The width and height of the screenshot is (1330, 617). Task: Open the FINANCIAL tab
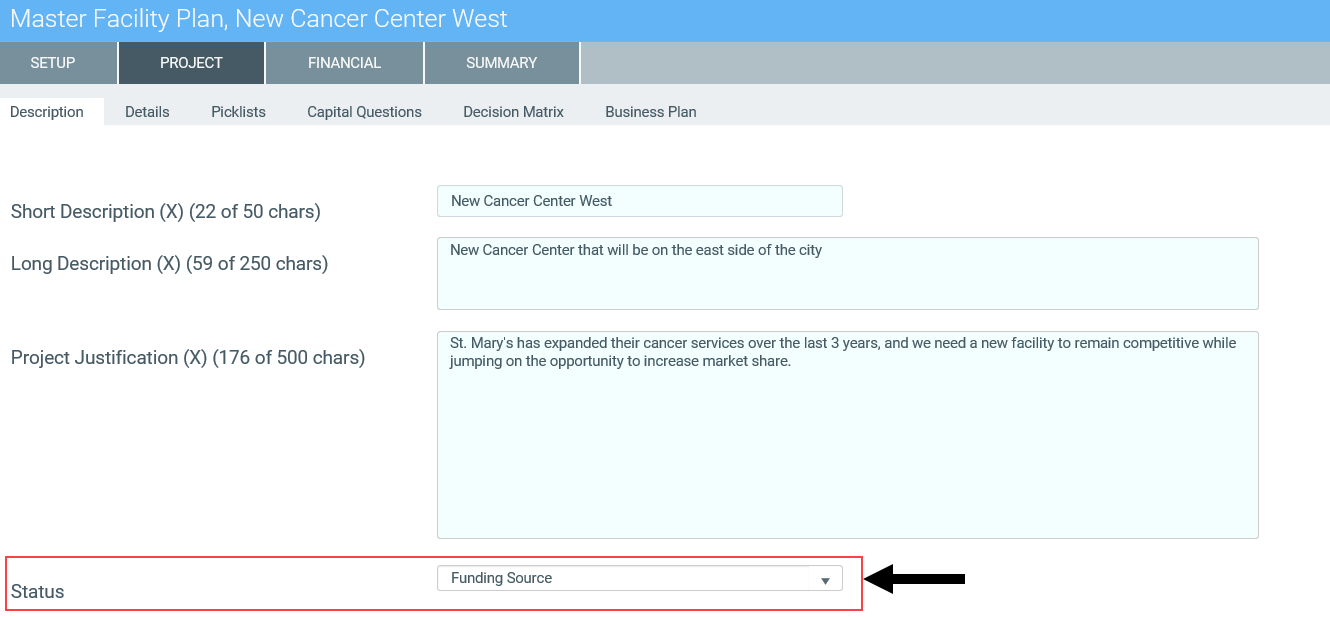click(x=344, y=63)
